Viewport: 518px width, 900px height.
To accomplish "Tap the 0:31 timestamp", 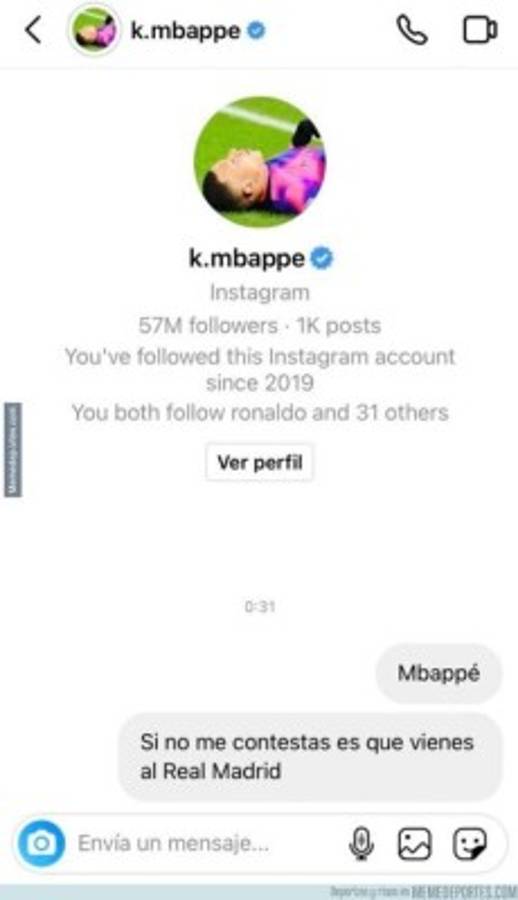I will tap(260, 606).
